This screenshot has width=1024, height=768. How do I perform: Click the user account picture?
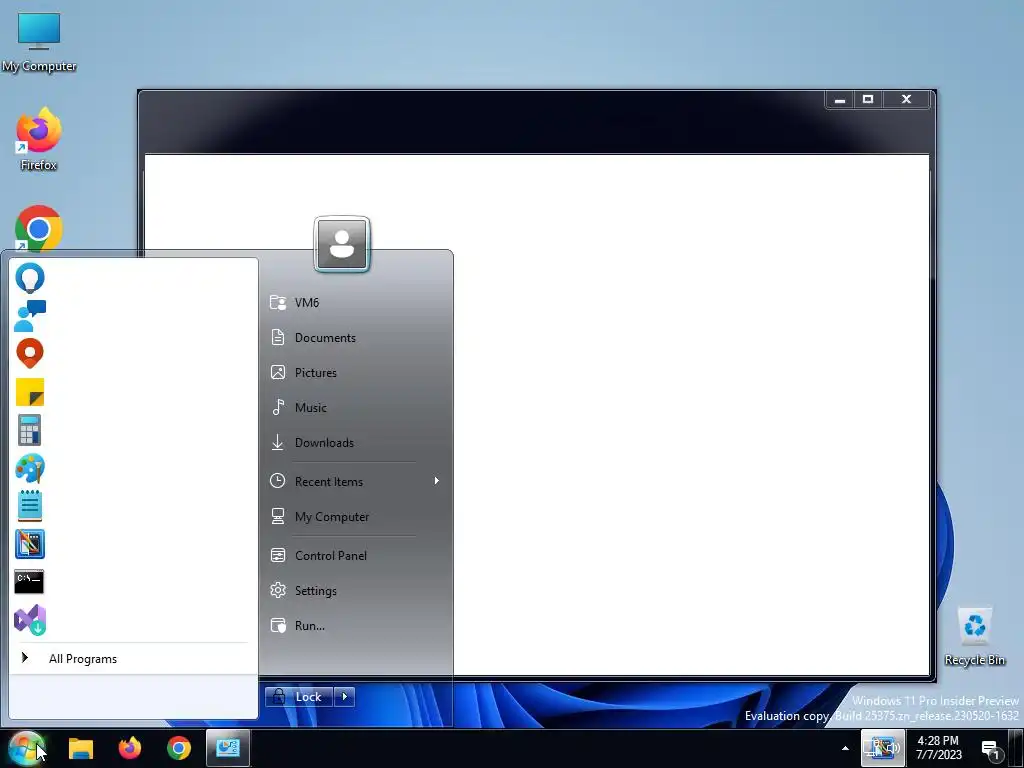pyautogui.click(x=342, y=244)
